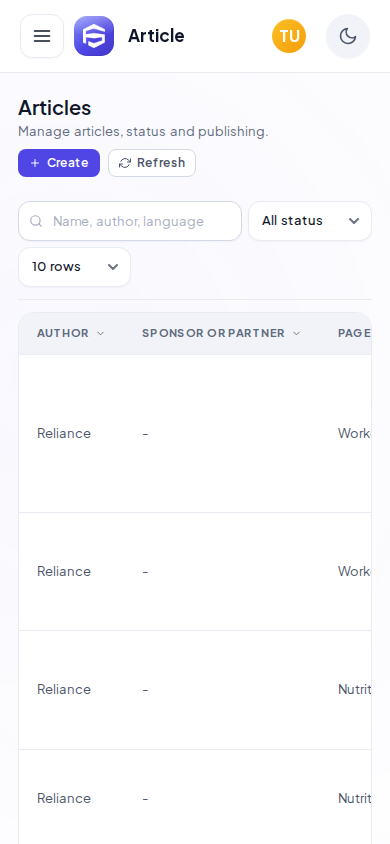The height and width of the screenshot is (844, 390).
Task: Toggle dark mode with moon icon
Action: (x=348, y=36)
